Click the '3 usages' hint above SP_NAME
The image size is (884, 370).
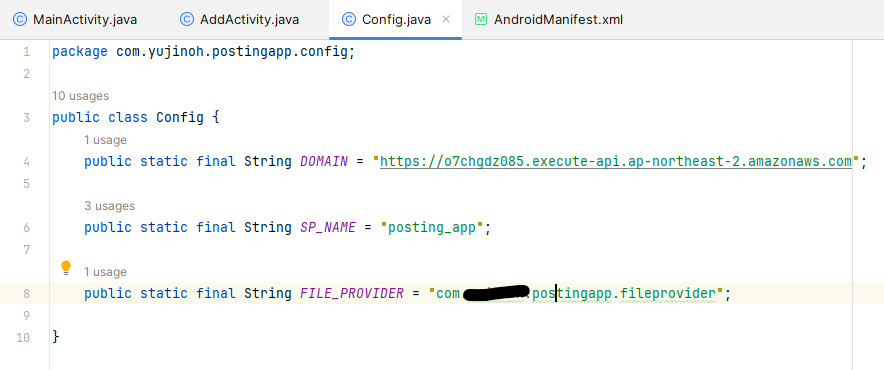[x=109, y=206]
